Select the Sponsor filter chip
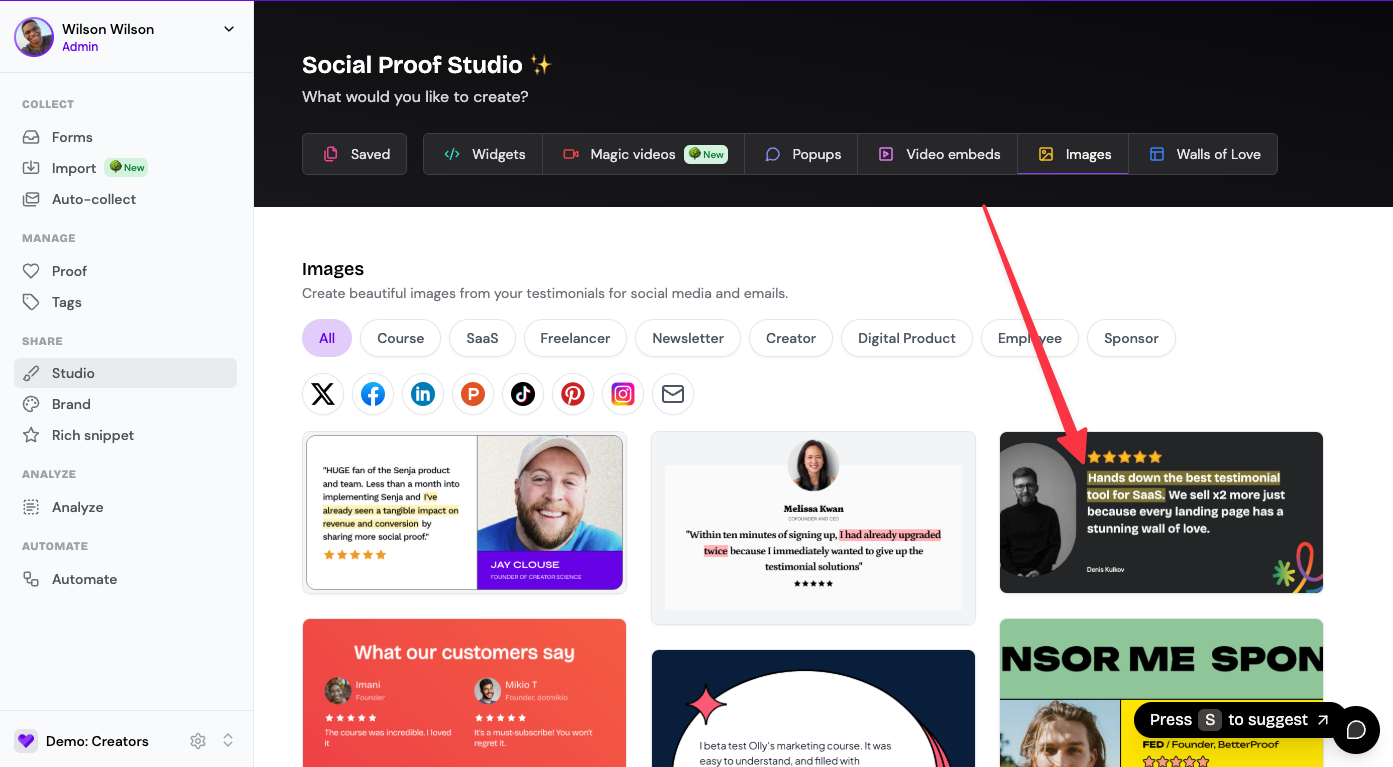The image size is (1393, 767). pos(1131,338)
